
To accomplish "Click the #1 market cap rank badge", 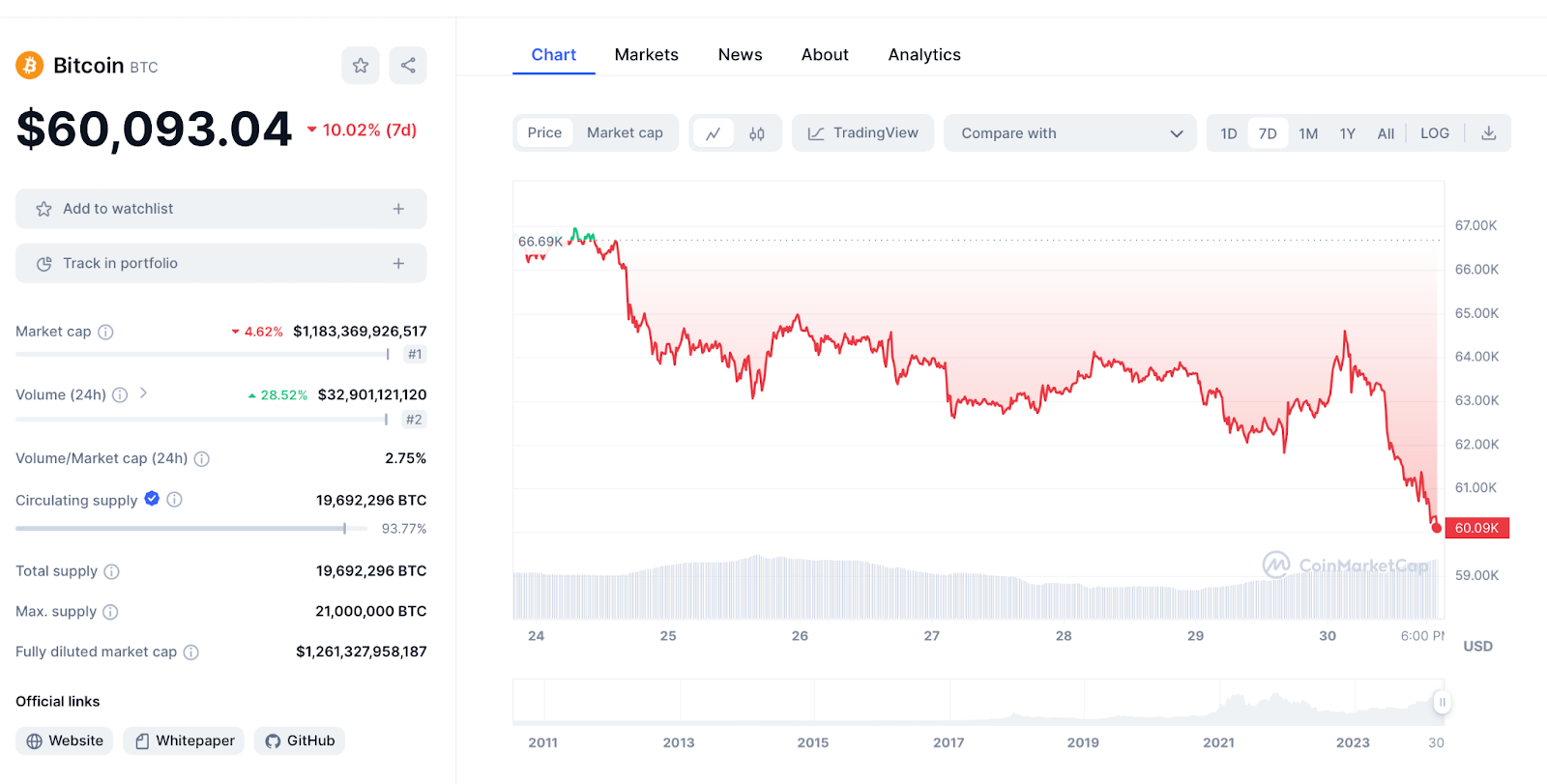I will point(415,355).
